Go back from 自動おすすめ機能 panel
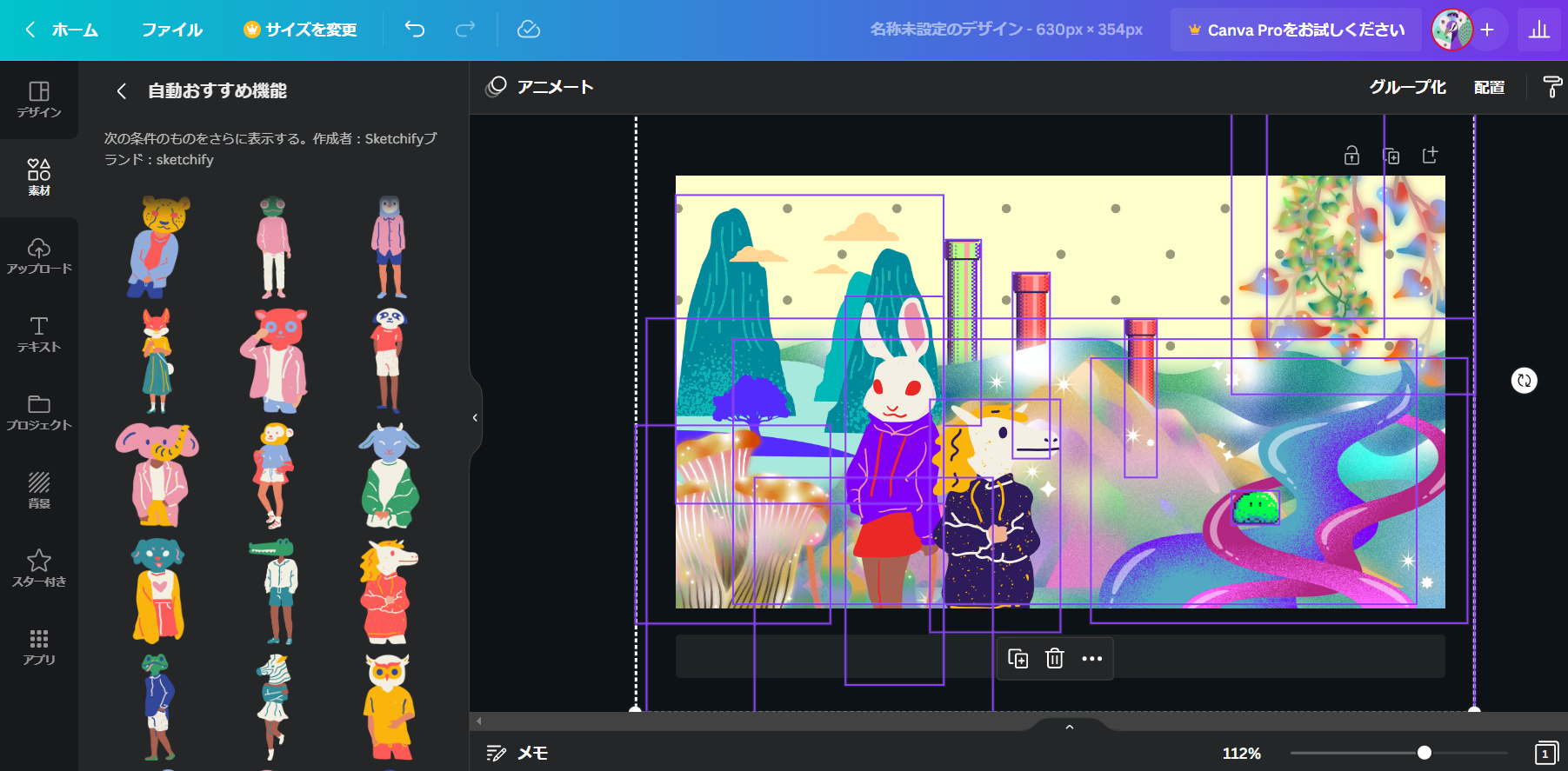1568x771 pixels. pyautogui.click(x=122, y=90)
